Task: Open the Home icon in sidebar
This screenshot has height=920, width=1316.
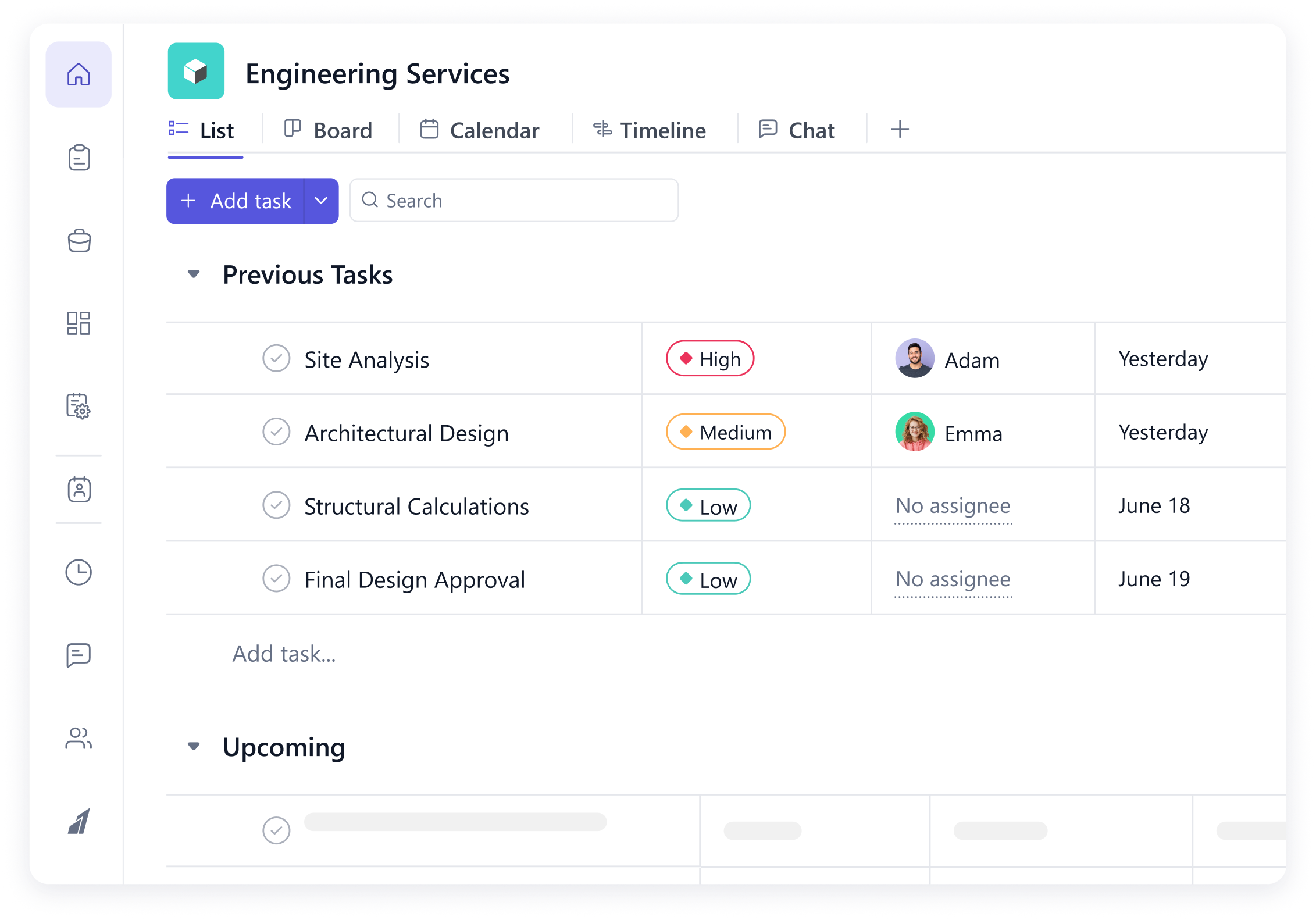Action: tap(79, 74)
